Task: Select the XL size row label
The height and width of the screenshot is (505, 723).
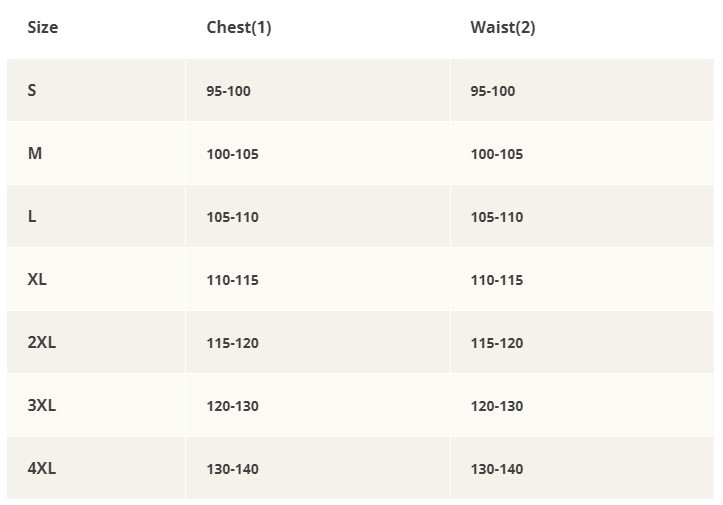Action: click(x=37, y=279)
